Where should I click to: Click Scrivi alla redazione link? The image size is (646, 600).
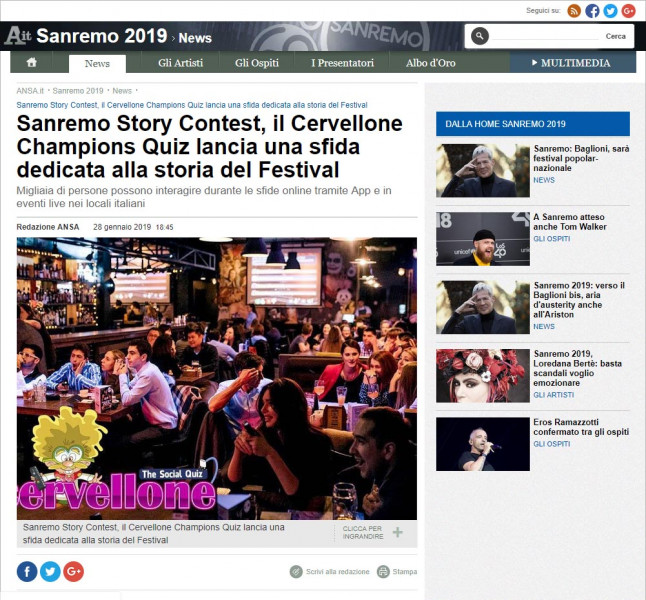[337, 572]
